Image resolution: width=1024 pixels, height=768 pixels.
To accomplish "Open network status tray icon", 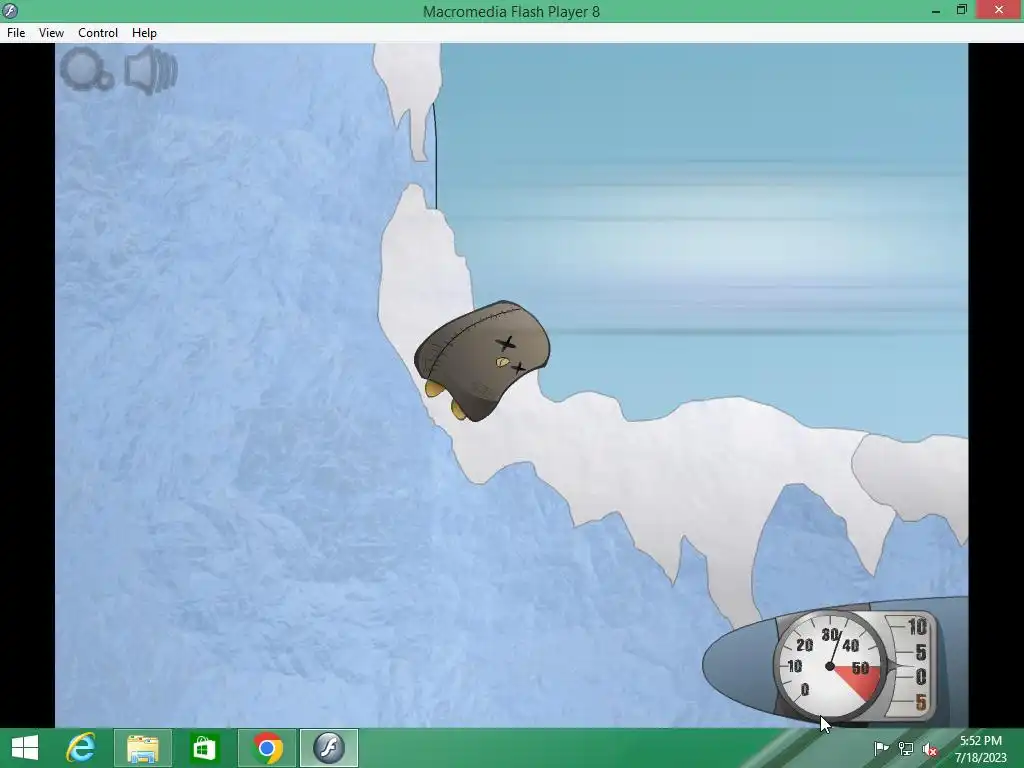I will [x=906, y=748].
